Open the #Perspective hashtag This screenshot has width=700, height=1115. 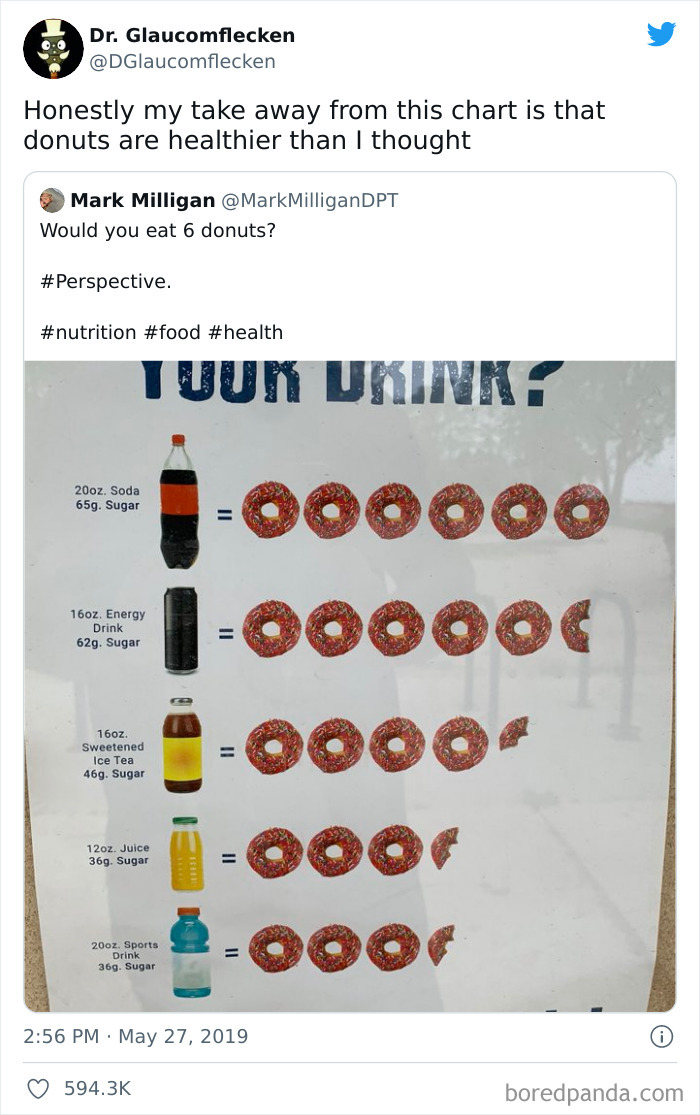click(x=105, y=281)
